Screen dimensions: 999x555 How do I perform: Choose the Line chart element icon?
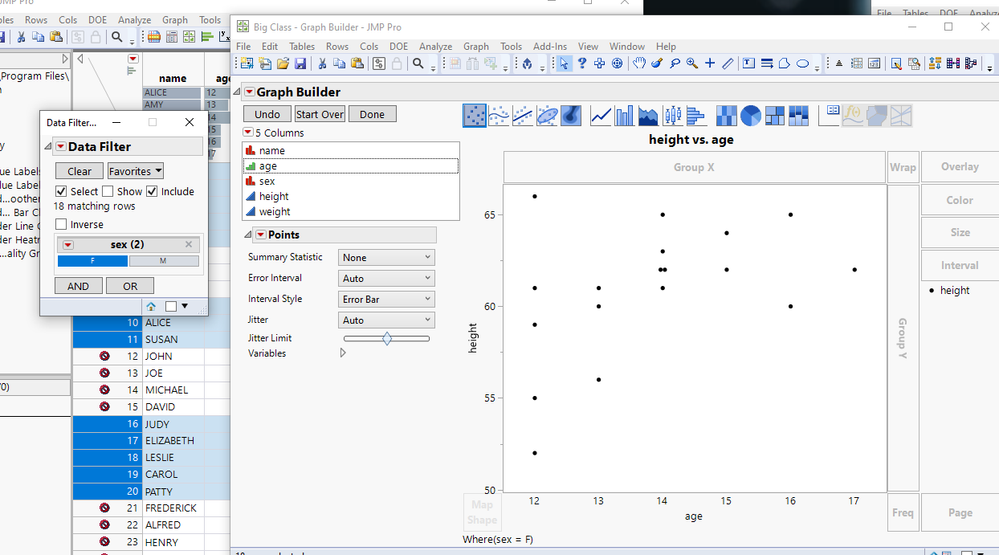pos(600,116)
